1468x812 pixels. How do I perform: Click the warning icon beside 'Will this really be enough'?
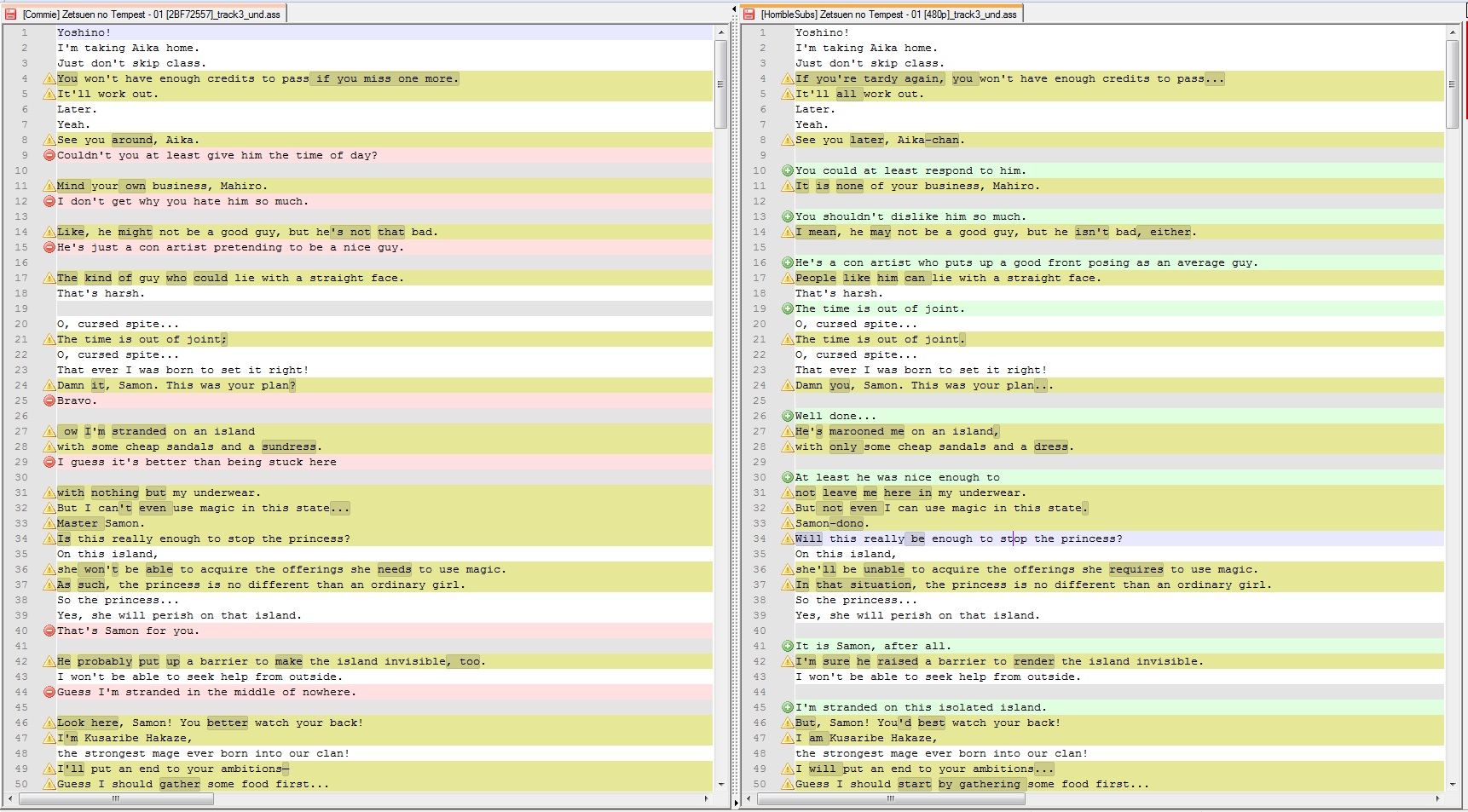pyautogui.click(x=788, y=538)
